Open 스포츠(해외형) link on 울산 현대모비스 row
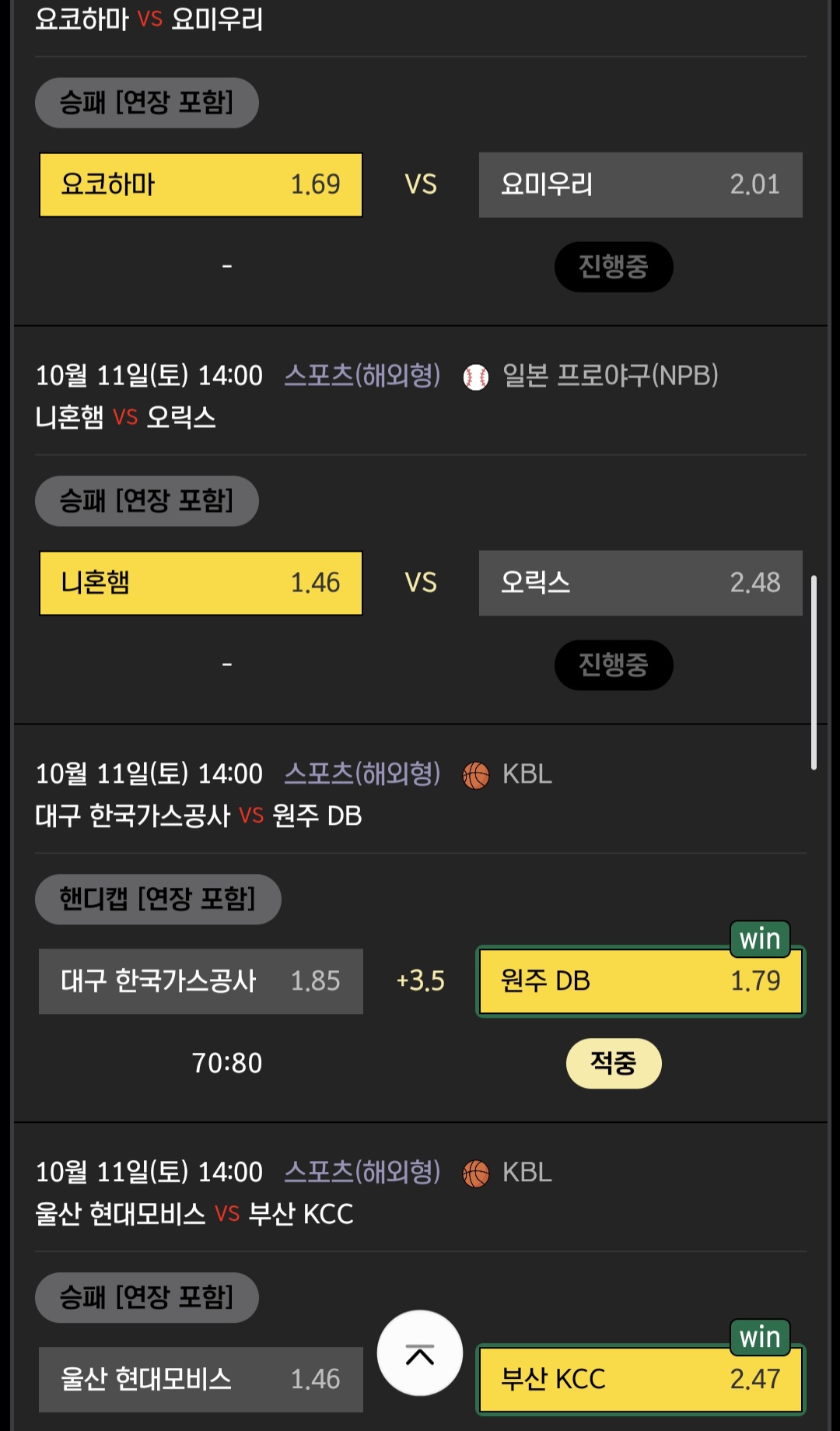Viewport: 840px width, 1431px height. [362, 1172]
